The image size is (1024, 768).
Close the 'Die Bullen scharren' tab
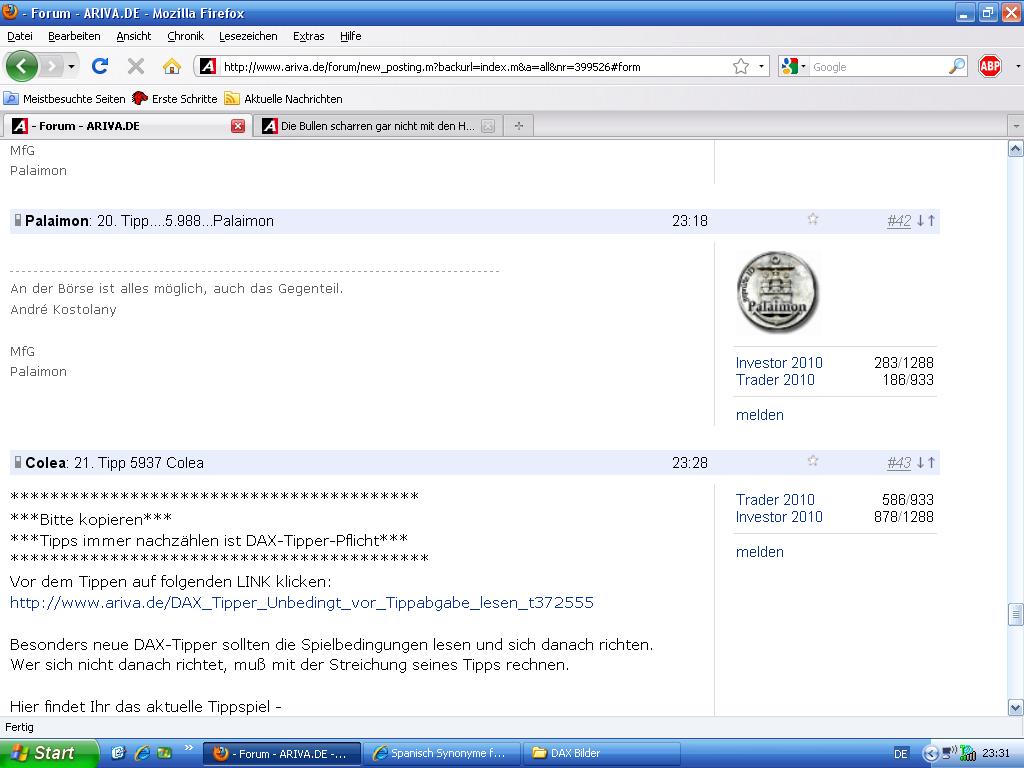pos(488,126)
